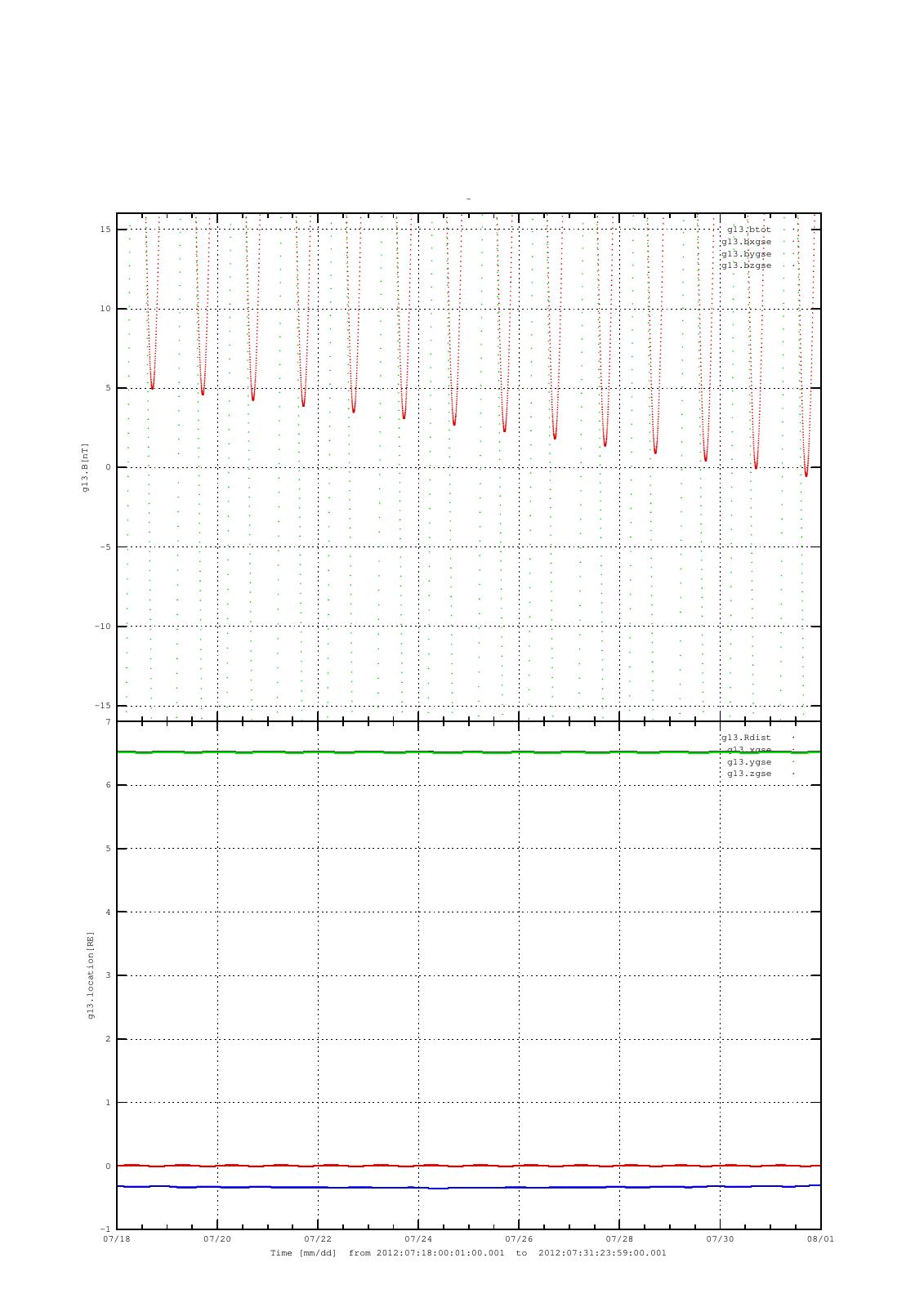Click the 4 tick on location axis

(108, 912)
